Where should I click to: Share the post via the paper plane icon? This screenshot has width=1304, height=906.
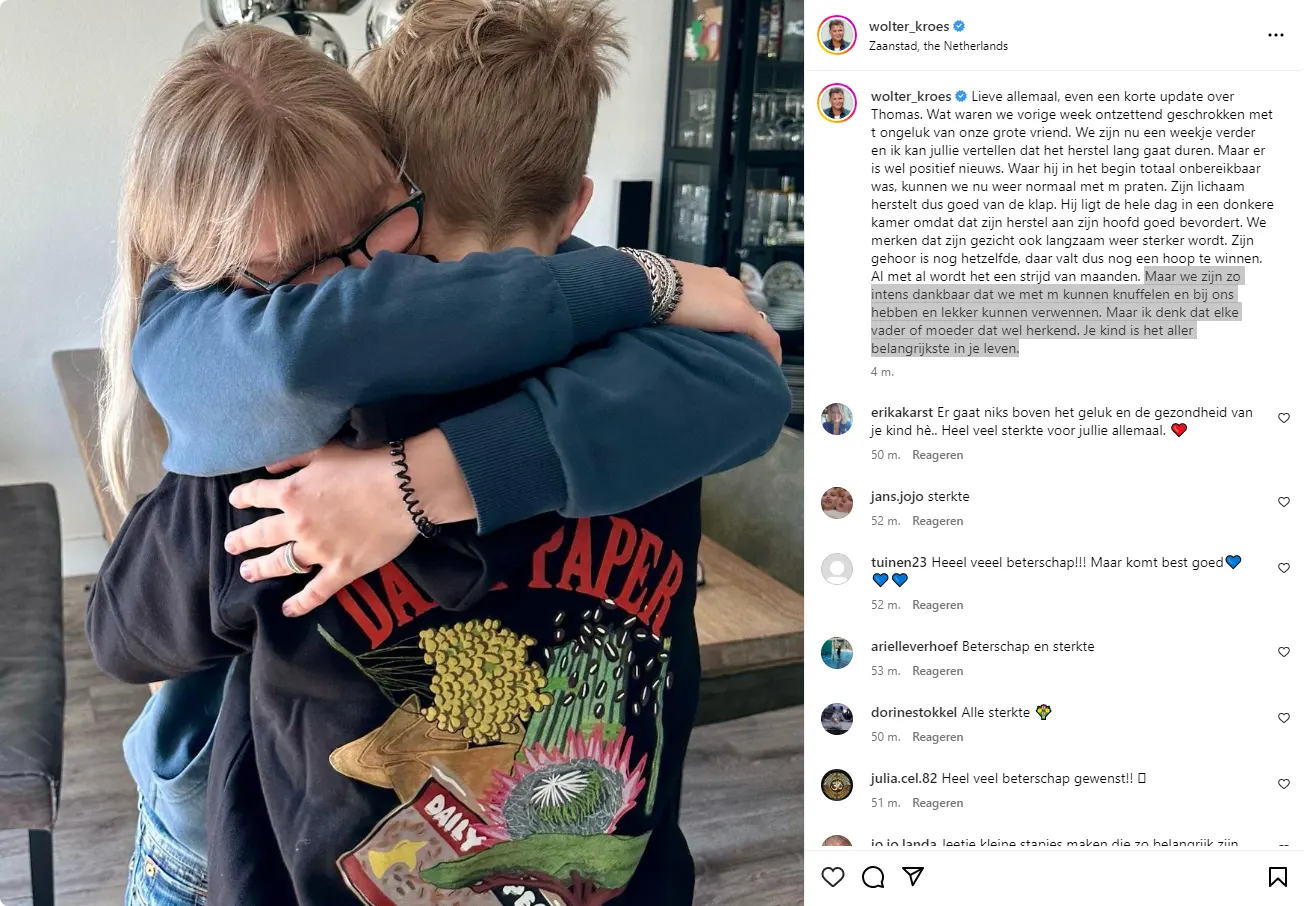click(x=913, y=877)
